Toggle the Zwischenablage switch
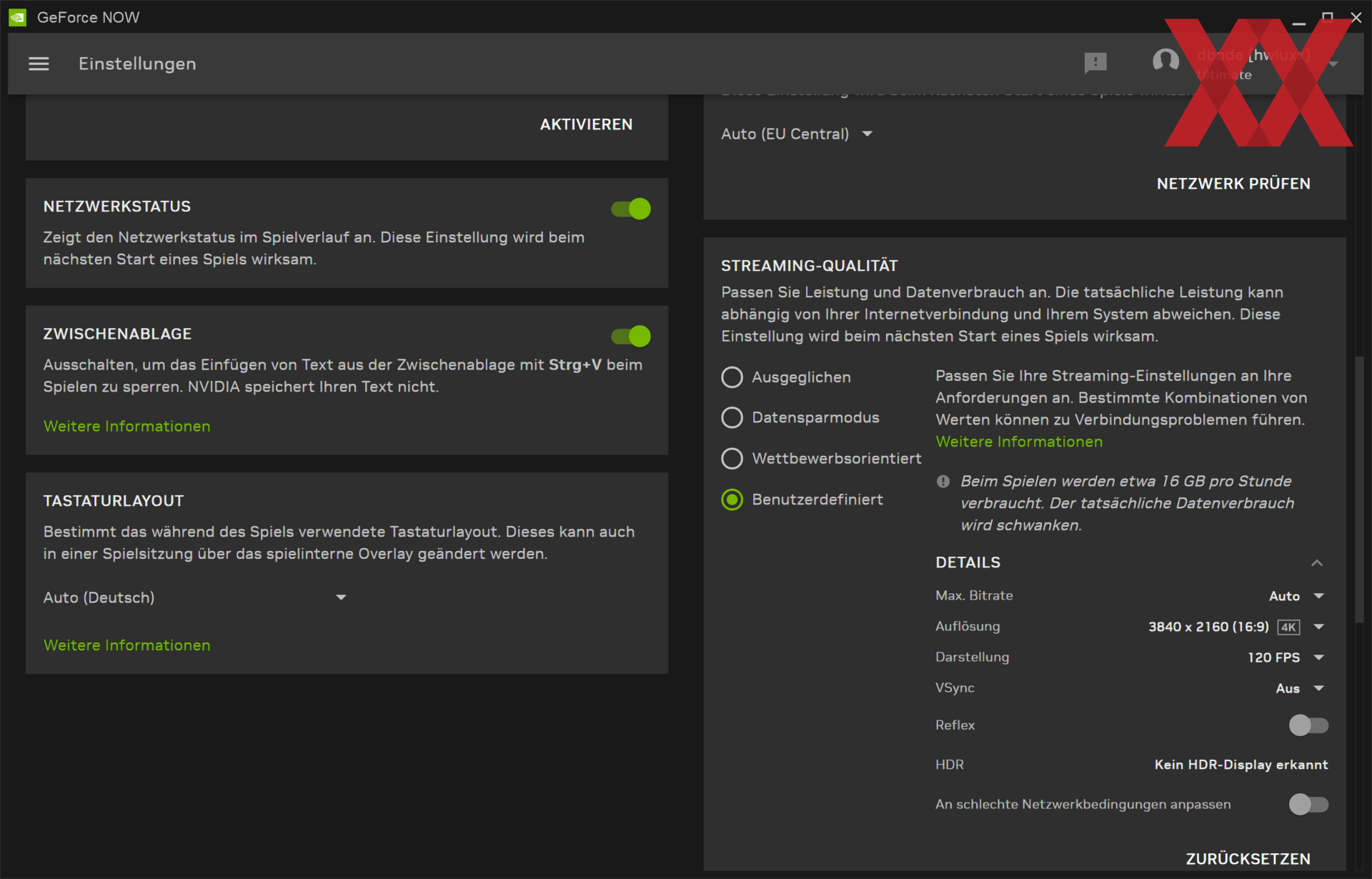The image size is (1372, 879). click(x=630, y=336)
